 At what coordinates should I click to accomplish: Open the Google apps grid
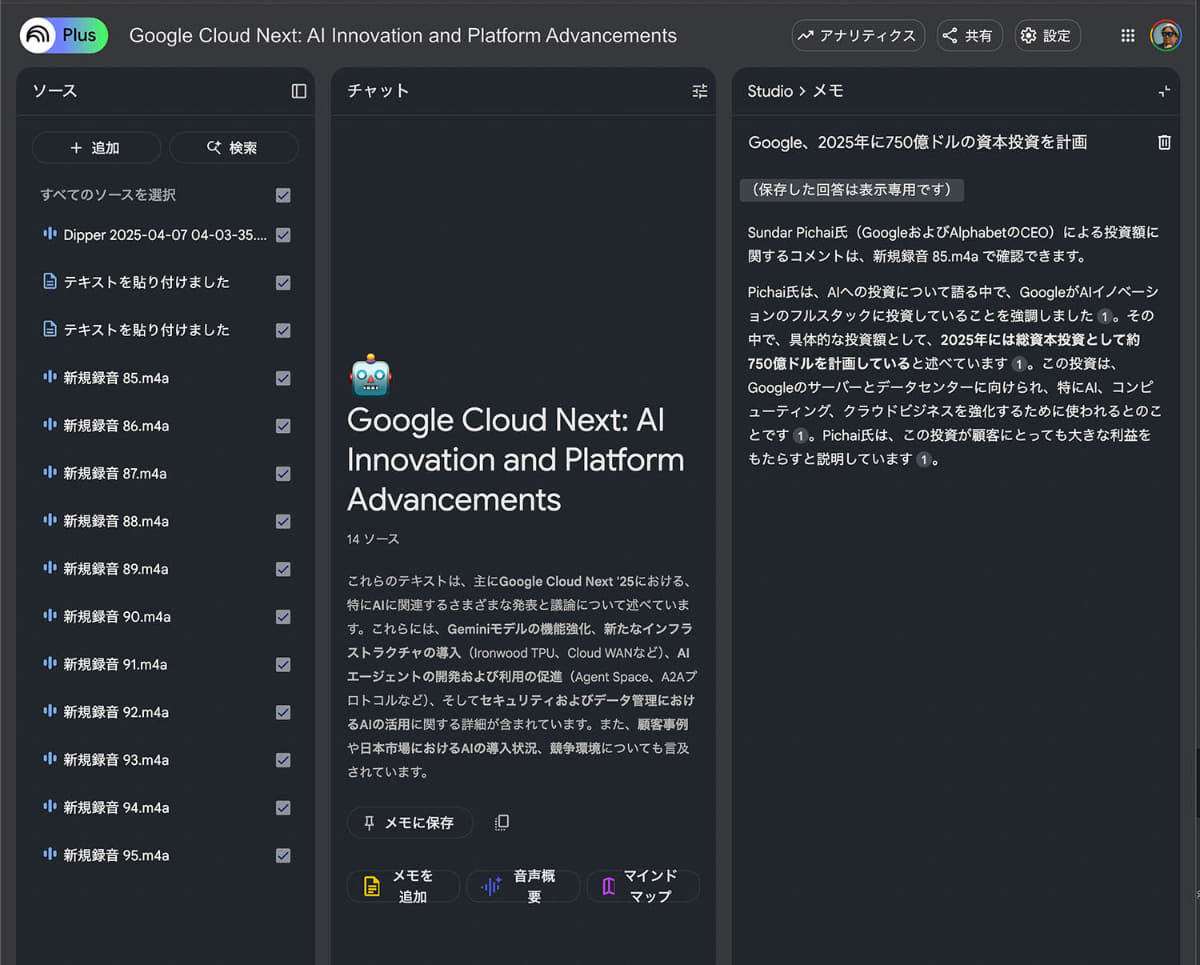(1128, 36)
